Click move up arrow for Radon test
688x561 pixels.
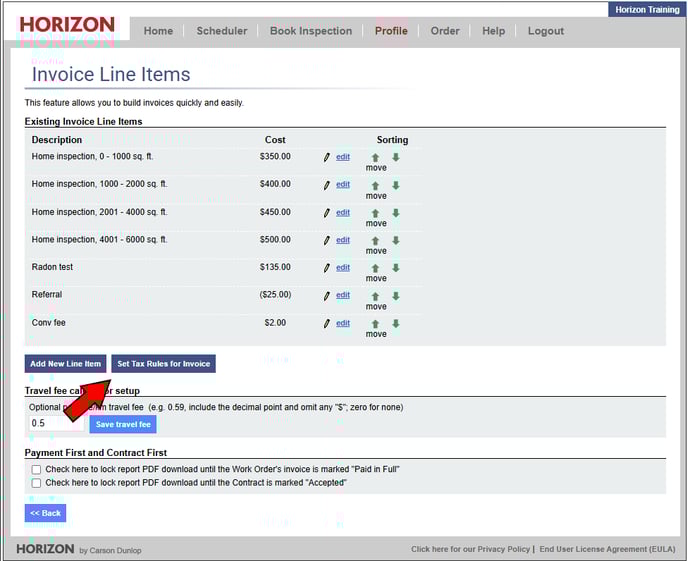375,268
